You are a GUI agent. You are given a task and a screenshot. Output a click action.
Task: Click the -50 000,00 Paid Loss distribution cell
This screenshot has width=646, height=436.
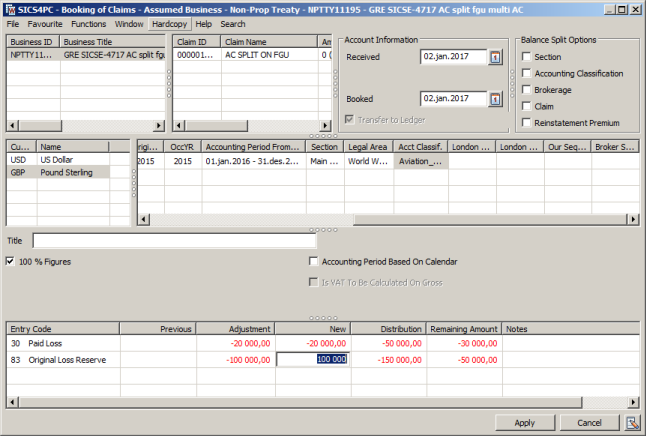click(389, 343)
